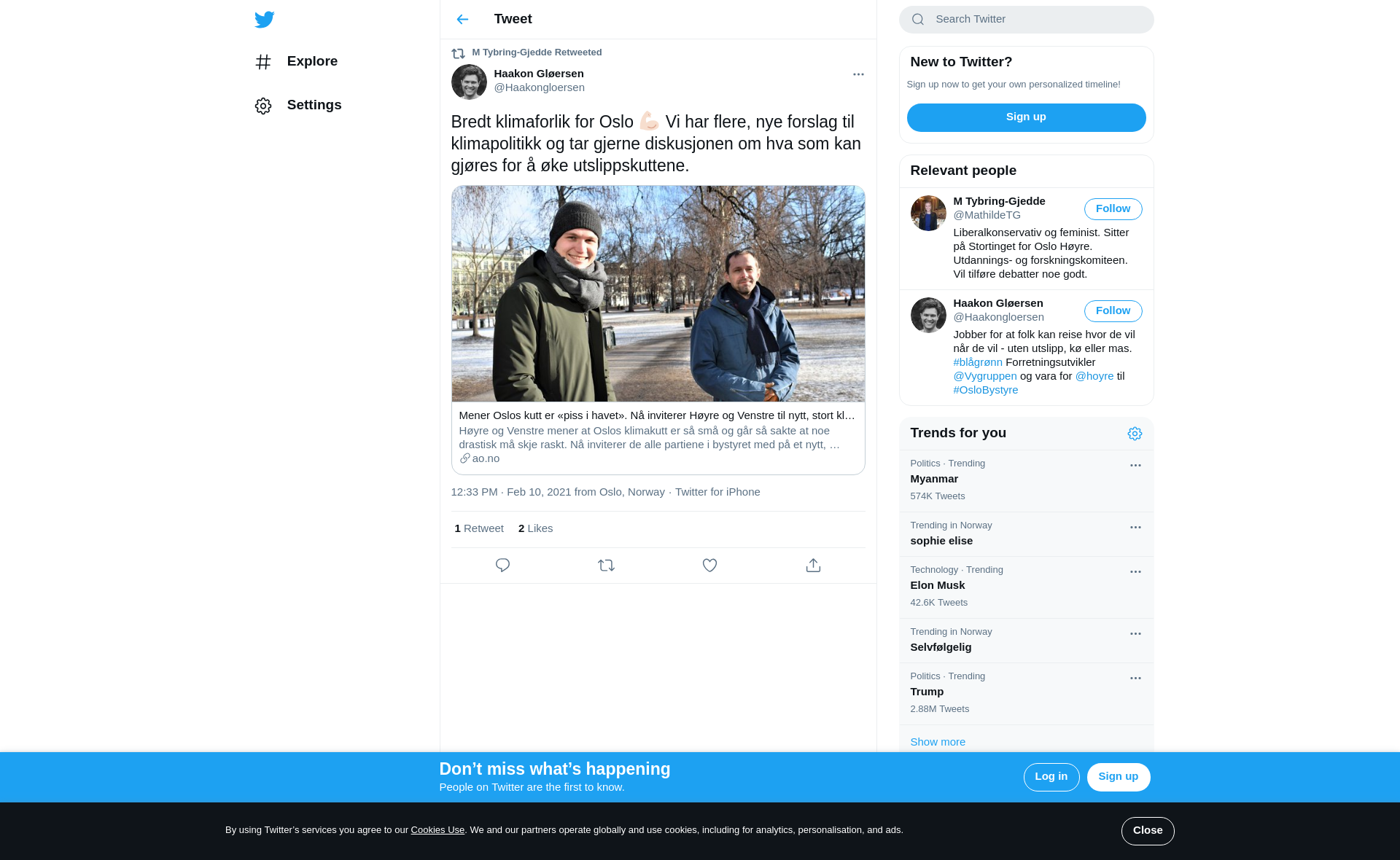Open M Tybring-Gjedde's avatar in Relevant people
1400x860 pixels.
click(x=928, y=213)
